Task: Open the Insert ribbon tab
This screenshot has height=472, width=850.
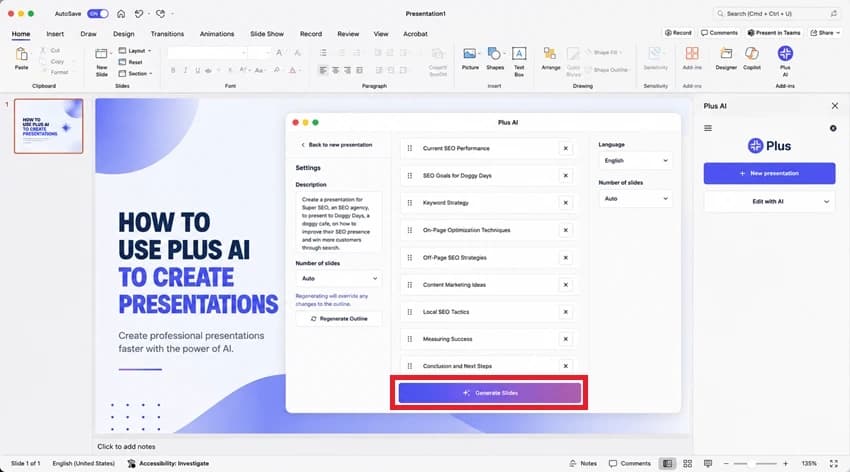Action: pos(55,34)
